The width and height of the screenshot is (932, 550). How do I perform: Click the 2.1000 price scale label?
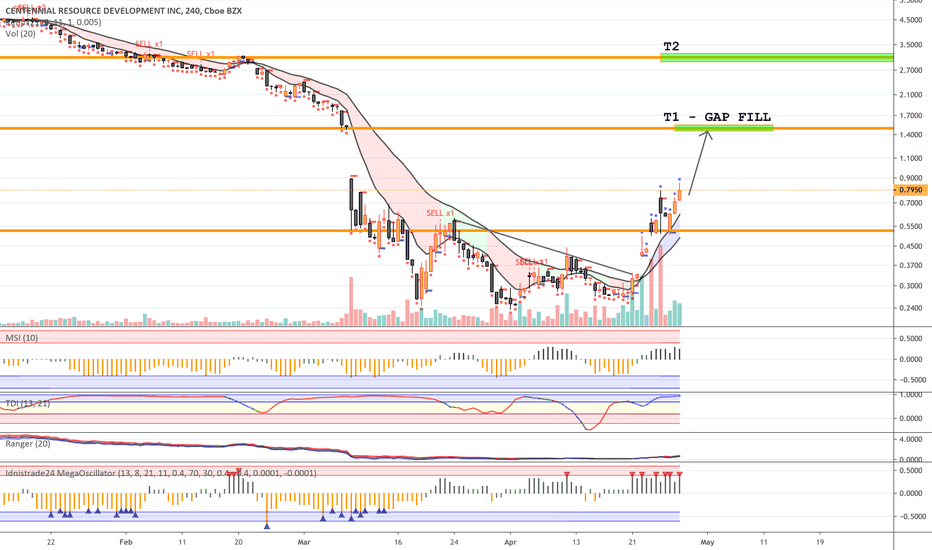point(911,95)
